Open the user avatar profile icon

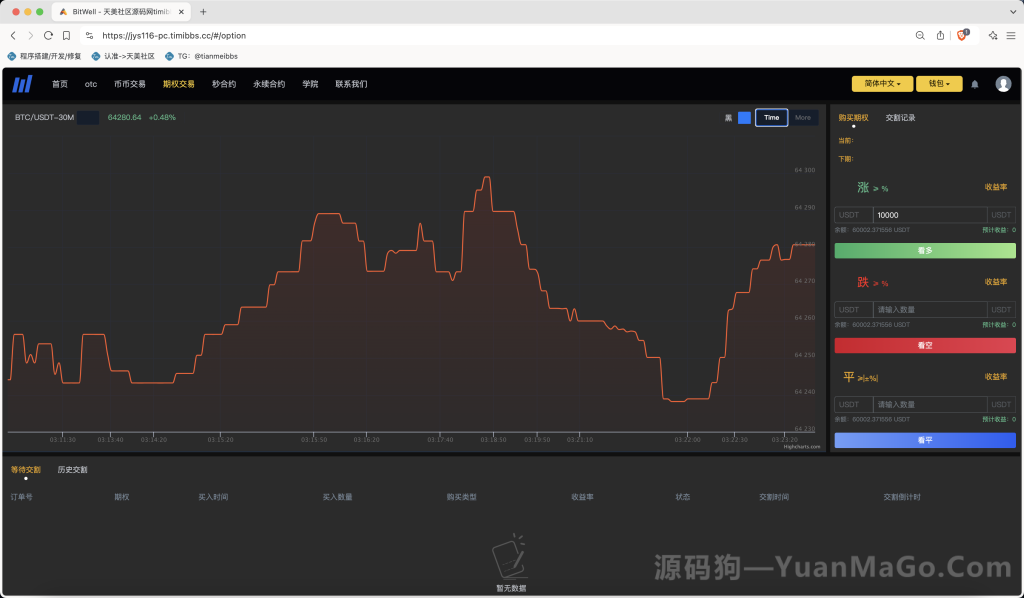click(1003, 84)
